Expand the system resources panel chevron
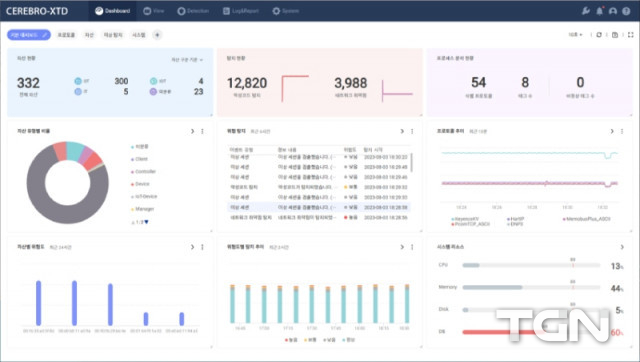This screenshot has width=640, height=362. 622,247
